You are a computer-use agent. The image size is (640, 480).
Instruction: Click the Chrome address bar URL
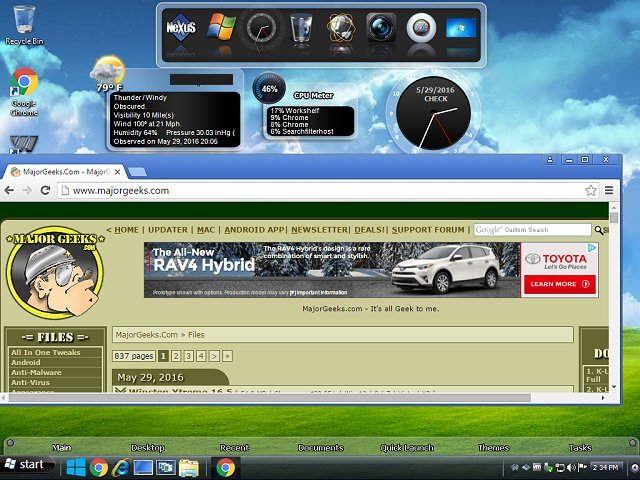[121, 190]
